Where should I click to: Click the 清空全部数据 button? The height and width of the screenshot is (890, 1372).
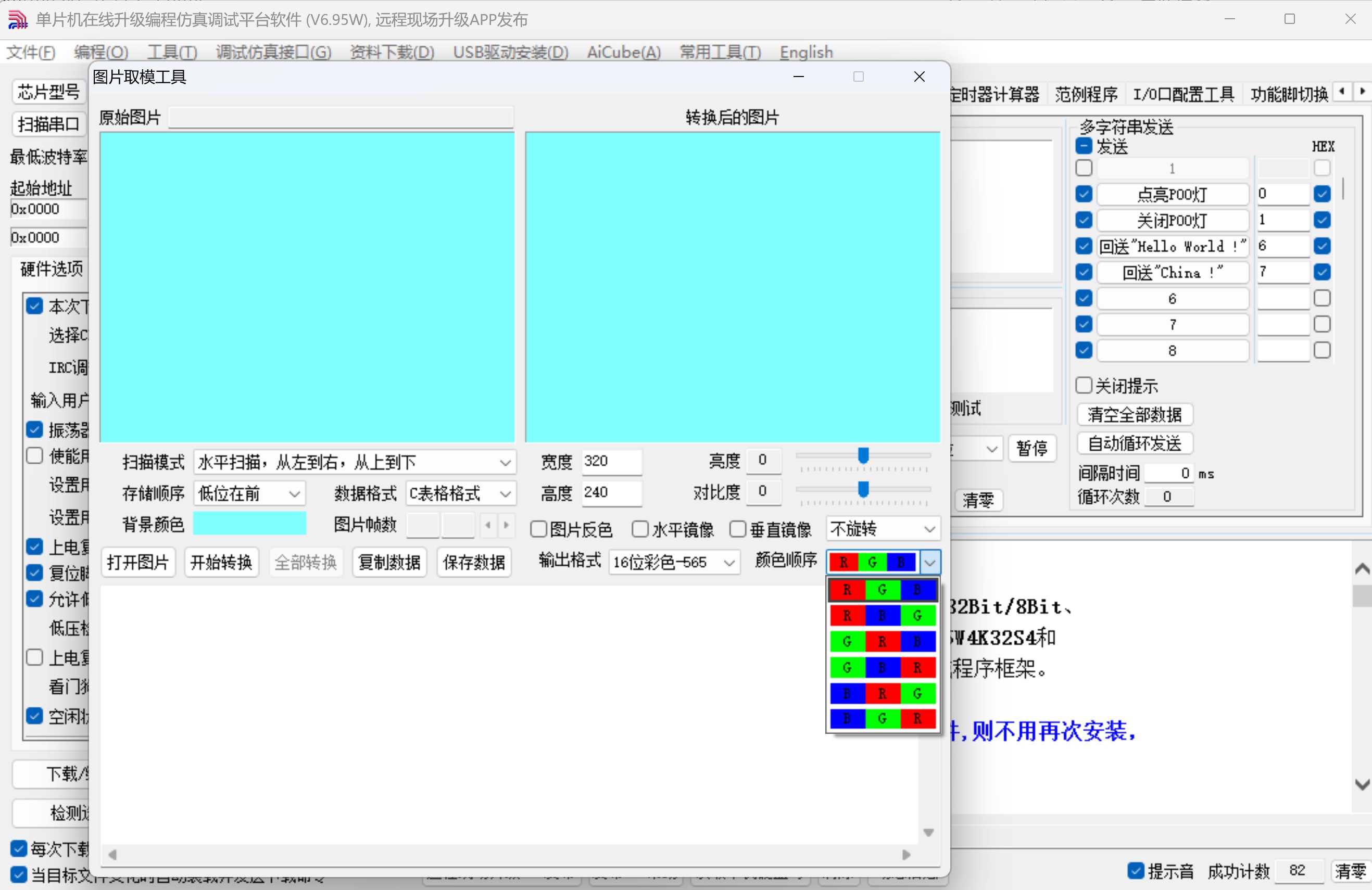click(1134, 414)
